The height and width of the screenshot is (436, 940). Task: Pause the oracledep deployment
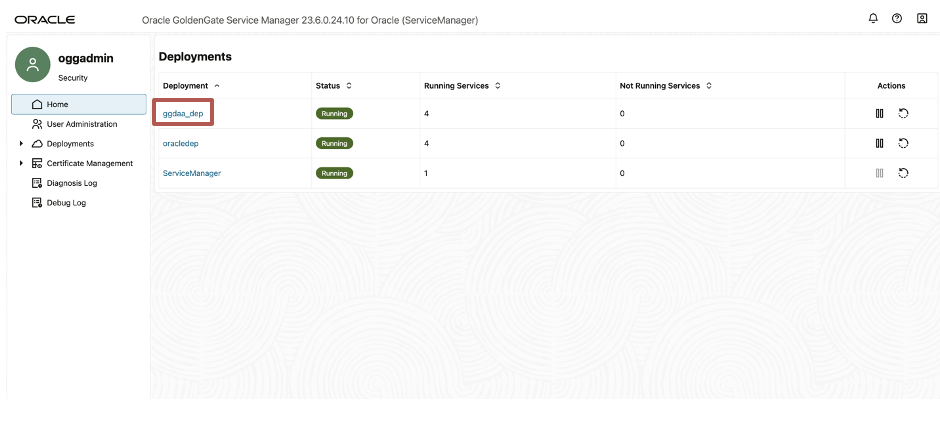click(x=879, y=143)
